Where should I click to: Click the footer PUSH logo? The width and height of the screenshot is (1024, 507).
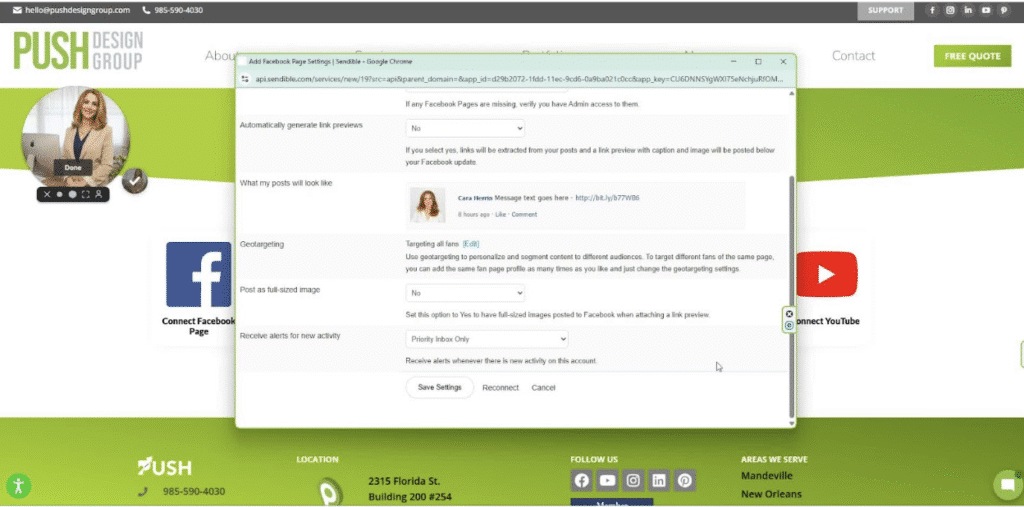[165, 466]
